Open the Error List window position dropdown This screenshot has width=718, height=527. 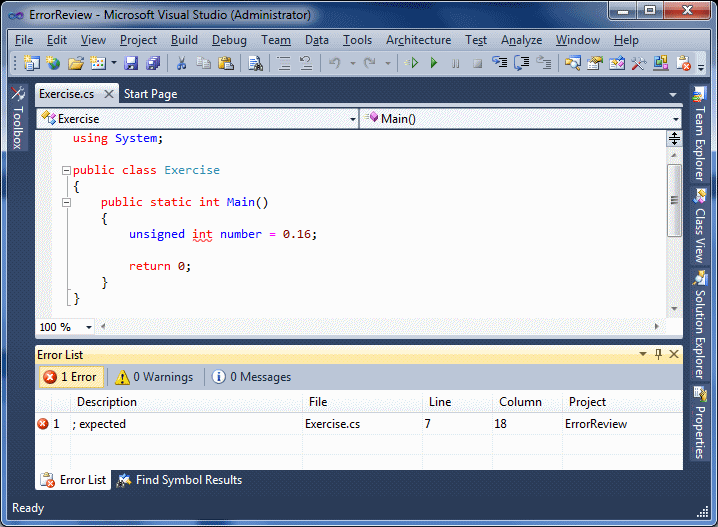[x=643, y=354]
